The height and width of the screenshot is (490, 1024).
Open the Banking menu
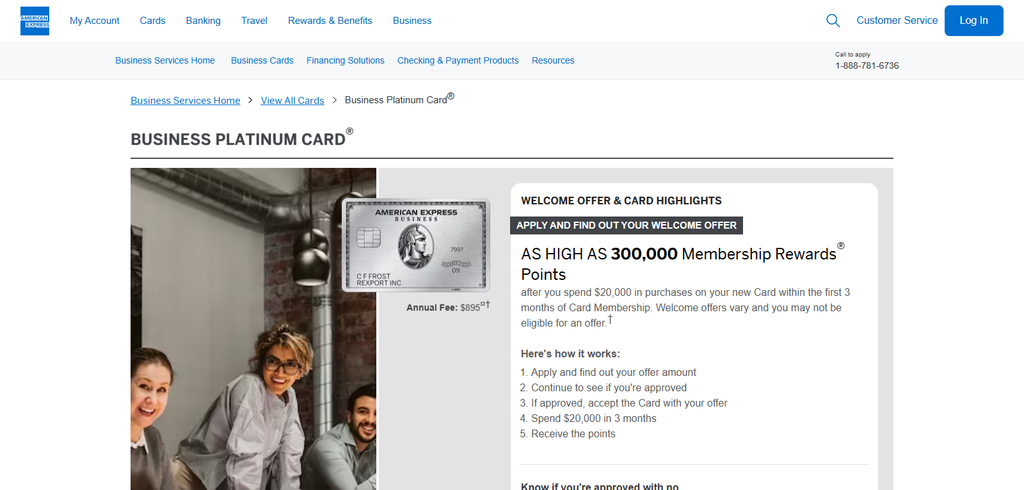pos(203,21)
